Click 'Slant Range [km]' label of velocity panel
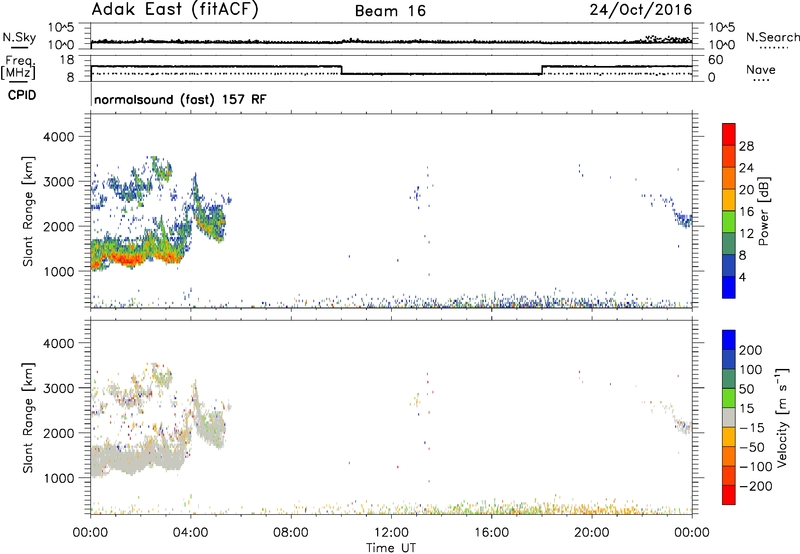The height and width of the screenshot is (554, 800). [x=28, y=418]
